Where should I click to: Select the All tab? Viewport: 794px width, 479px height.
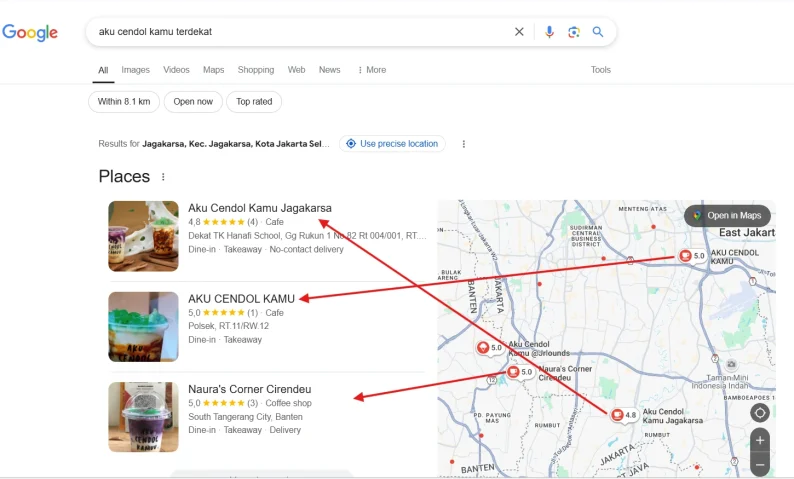pos(103,70)
